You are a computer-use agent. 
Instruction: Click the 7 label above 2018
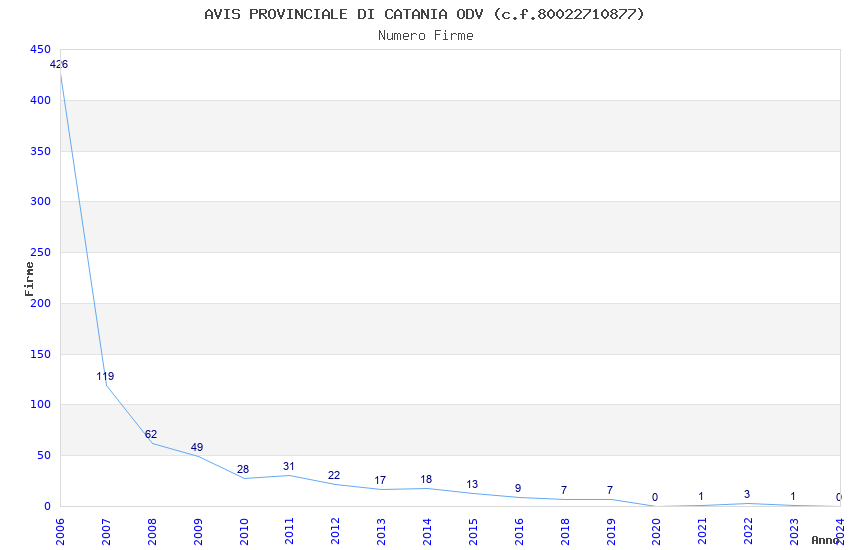[564, 490]
